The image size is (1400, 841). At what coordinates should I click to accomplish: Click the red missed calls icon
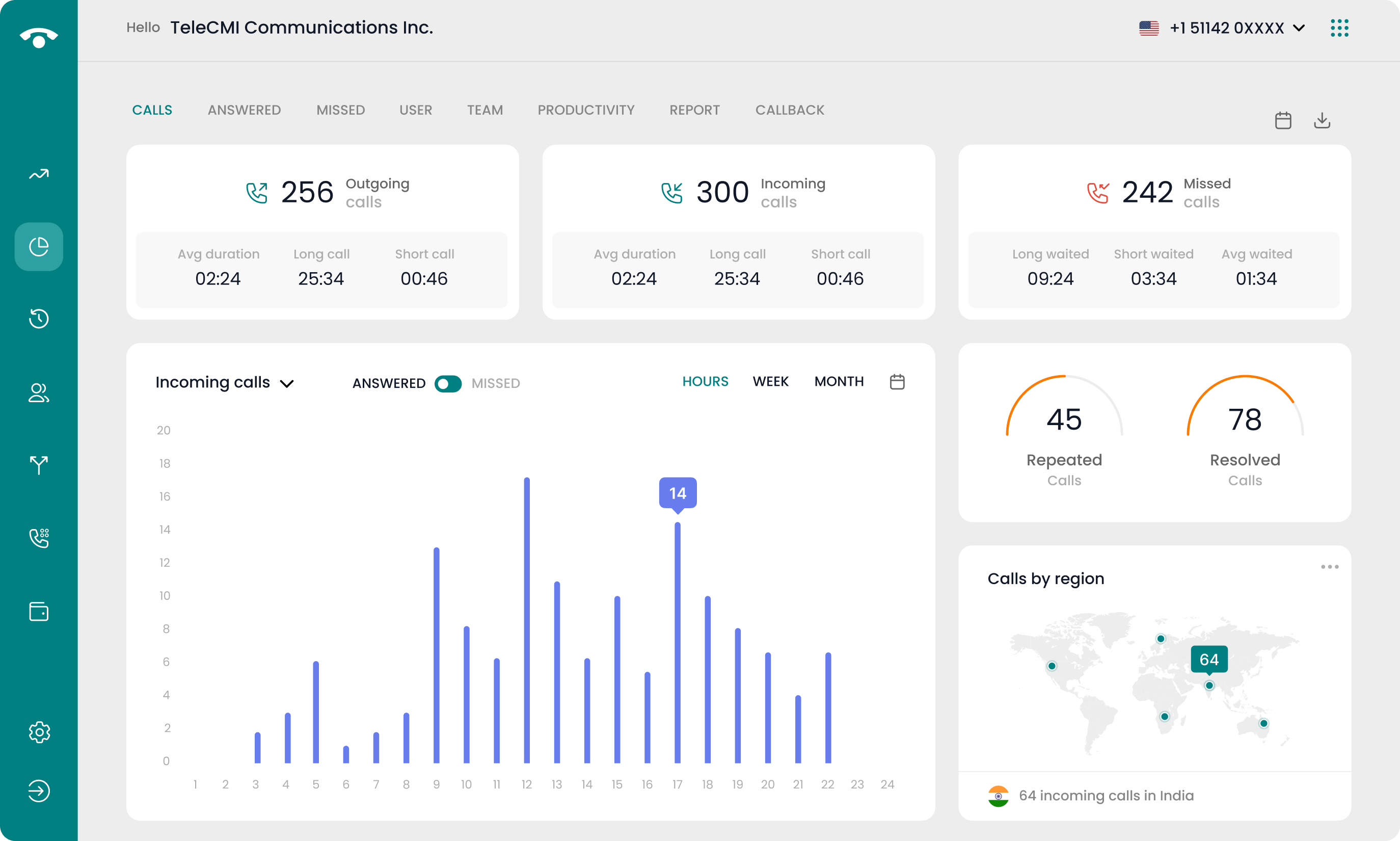[x=1097, y=193]
